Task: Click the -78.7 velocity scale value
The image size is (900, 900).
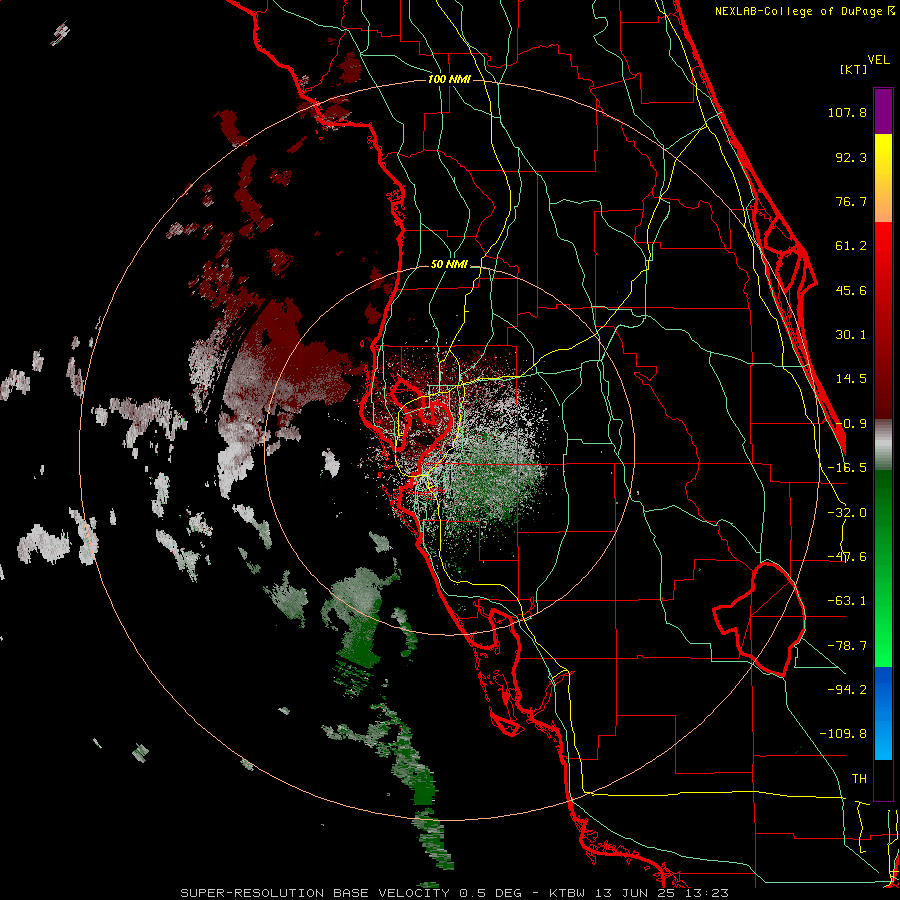Action: (x=847, y=646)
